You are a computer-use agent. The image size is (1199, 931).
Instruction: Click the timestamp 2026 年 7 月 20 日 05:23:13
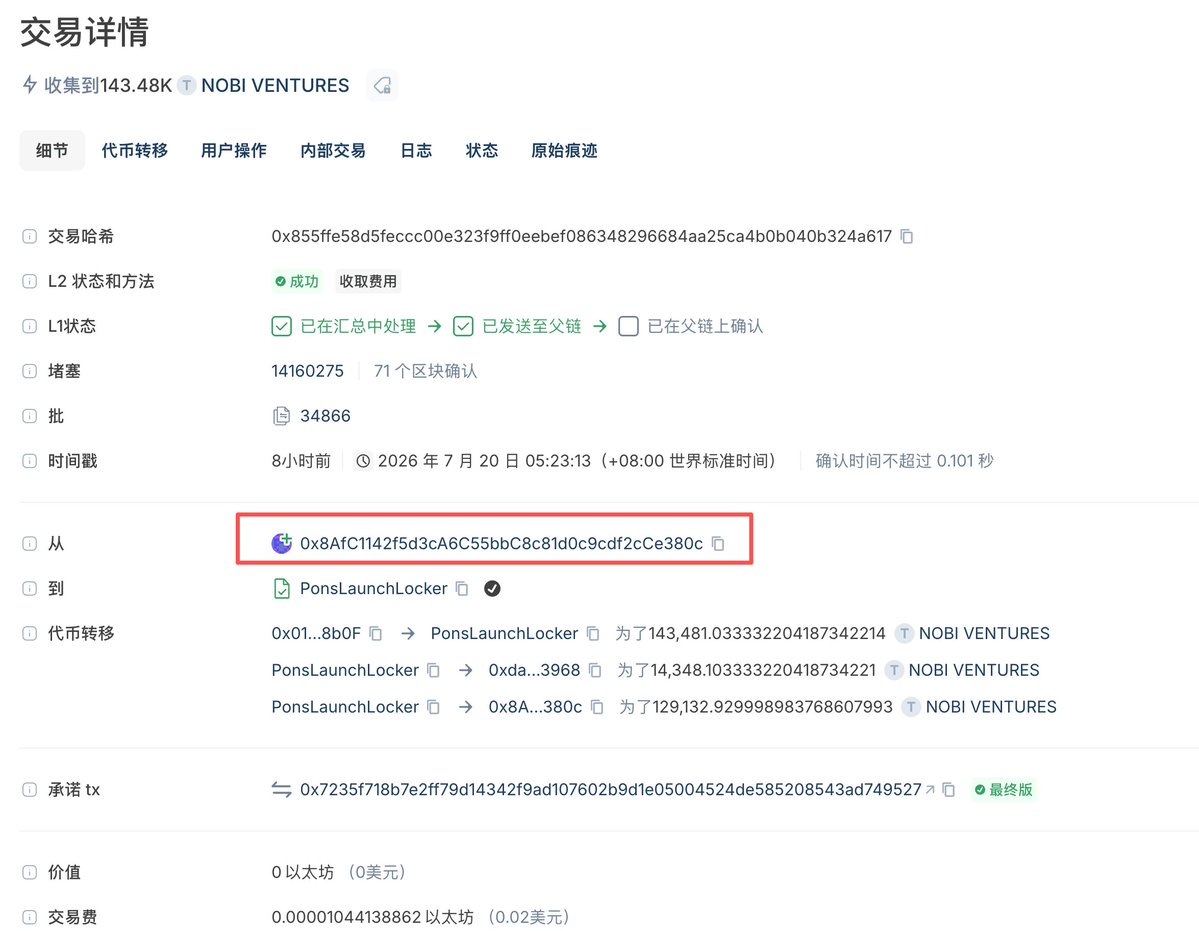coord(577,461)
